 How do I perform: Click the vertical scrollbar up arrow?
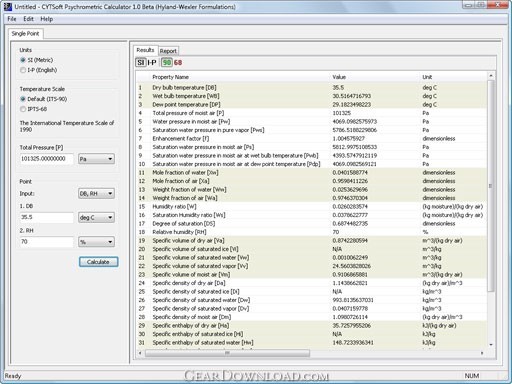click(x=491, y=76)
